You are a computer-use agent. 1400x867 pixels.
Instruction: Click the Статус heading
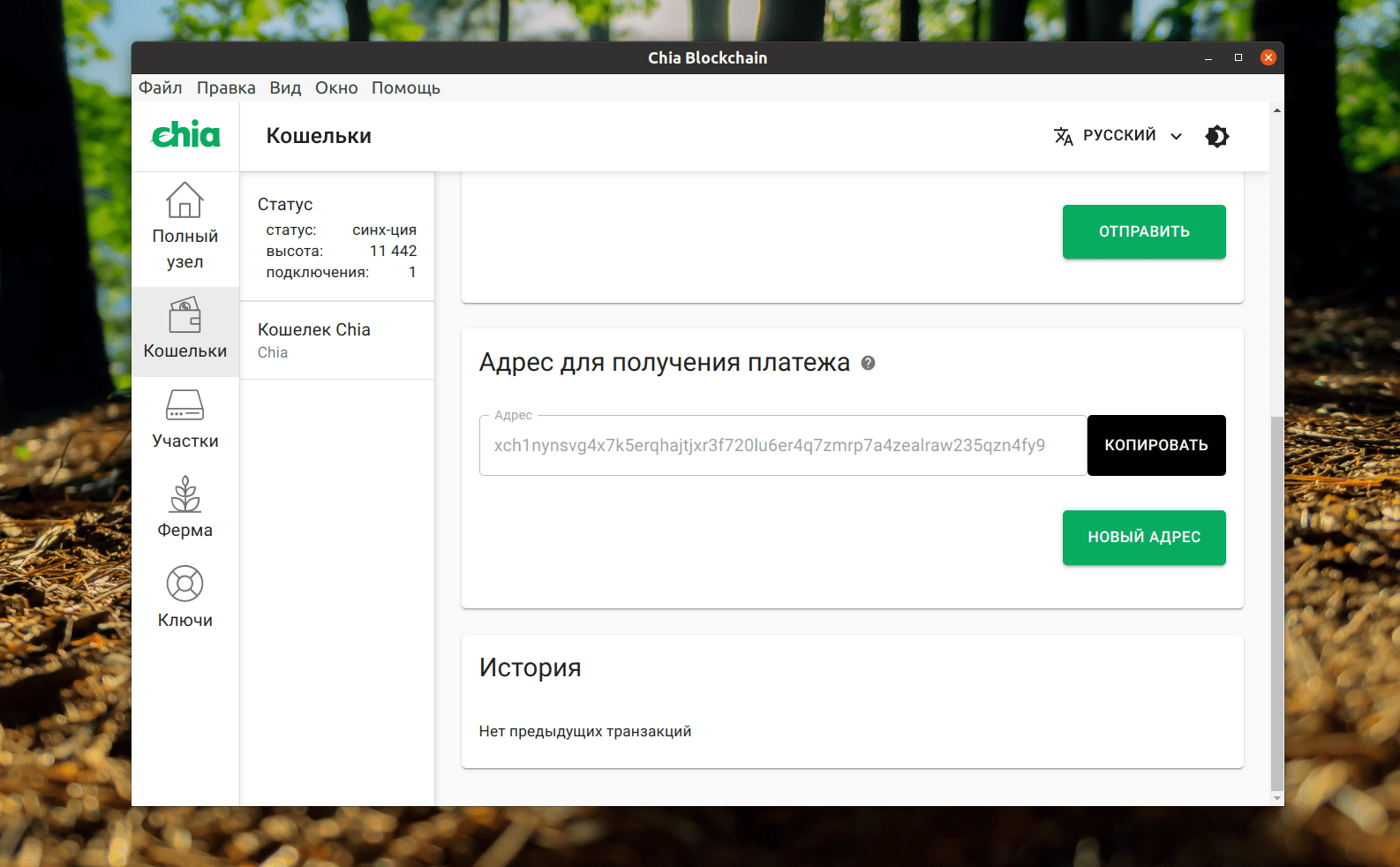[285, 204]
